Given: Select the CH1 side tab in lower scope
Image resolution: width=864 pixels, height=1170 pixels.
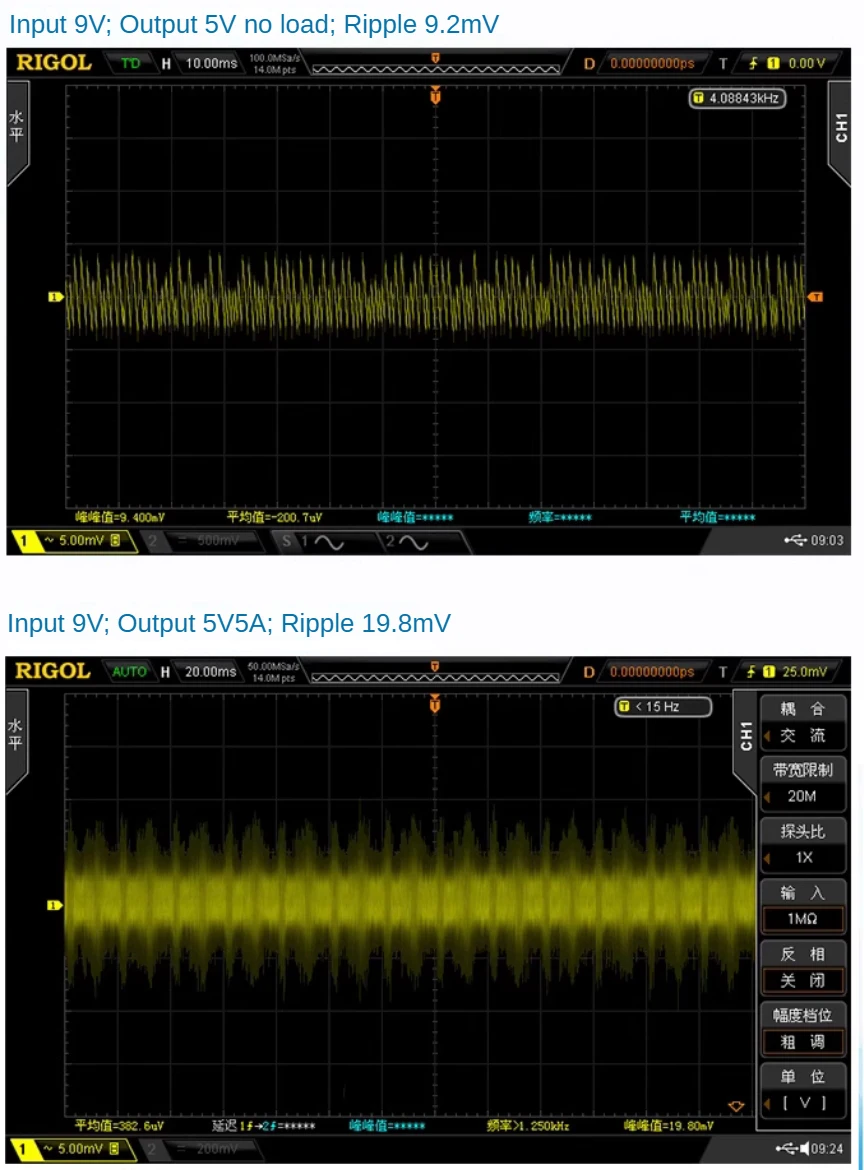Looking at the screenshot, I should tap(745, 736).
